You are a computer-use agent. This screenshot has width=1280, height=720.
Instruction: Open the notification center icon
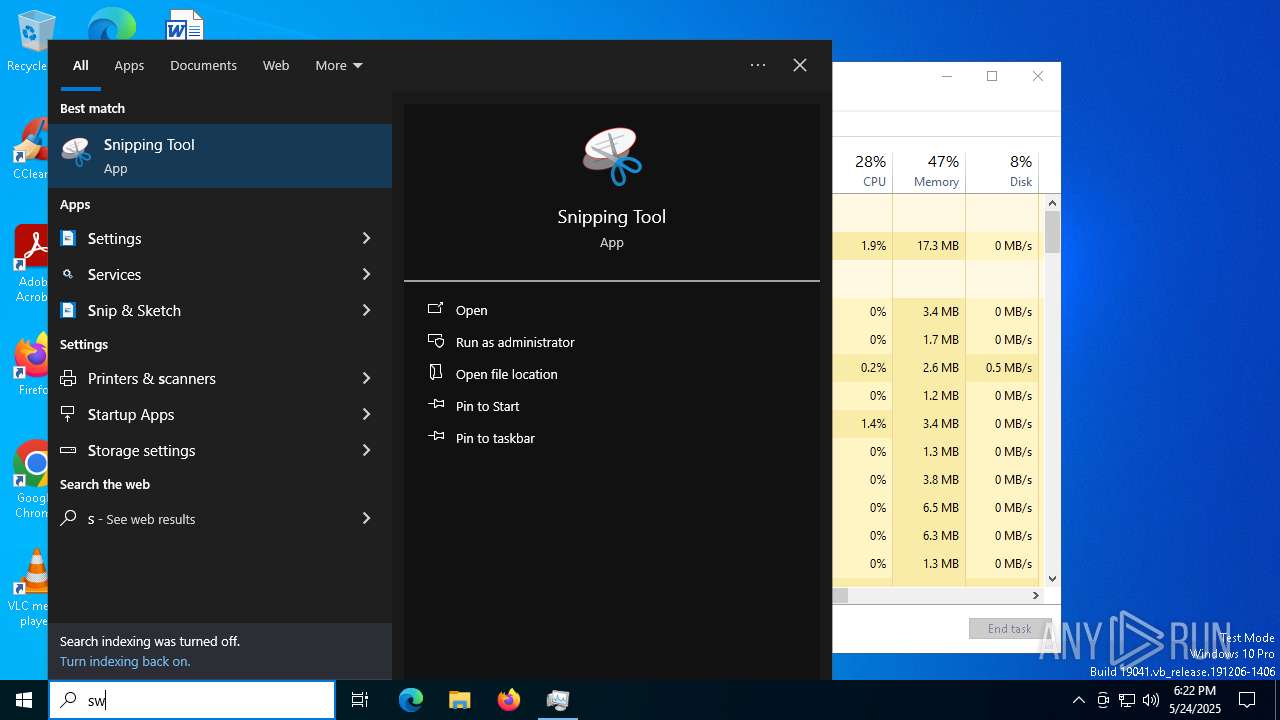click(x=1247, y=700)
